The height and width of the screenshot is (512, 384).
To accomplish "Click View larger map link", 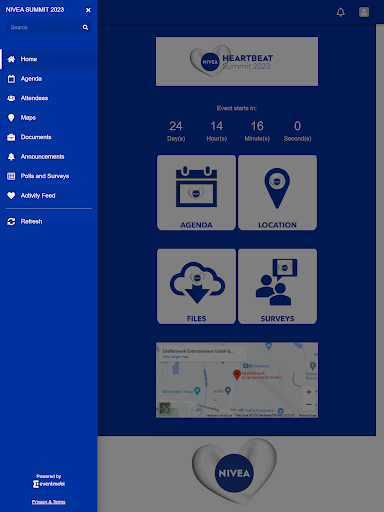I will coord(175,357).
